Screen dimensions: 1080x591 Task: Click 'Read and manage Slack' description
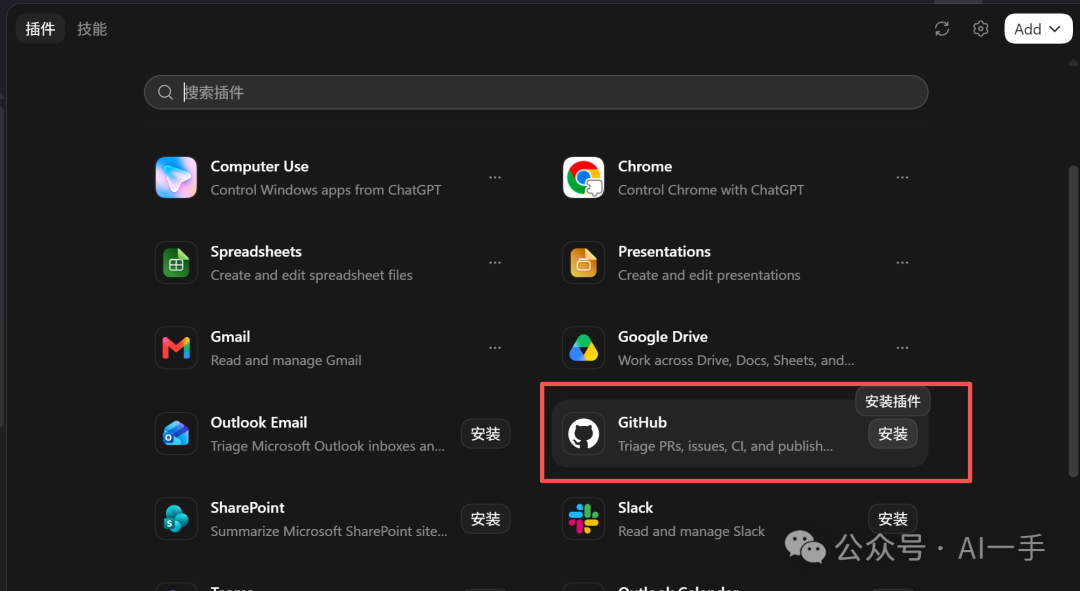click(x=692, y=532)
